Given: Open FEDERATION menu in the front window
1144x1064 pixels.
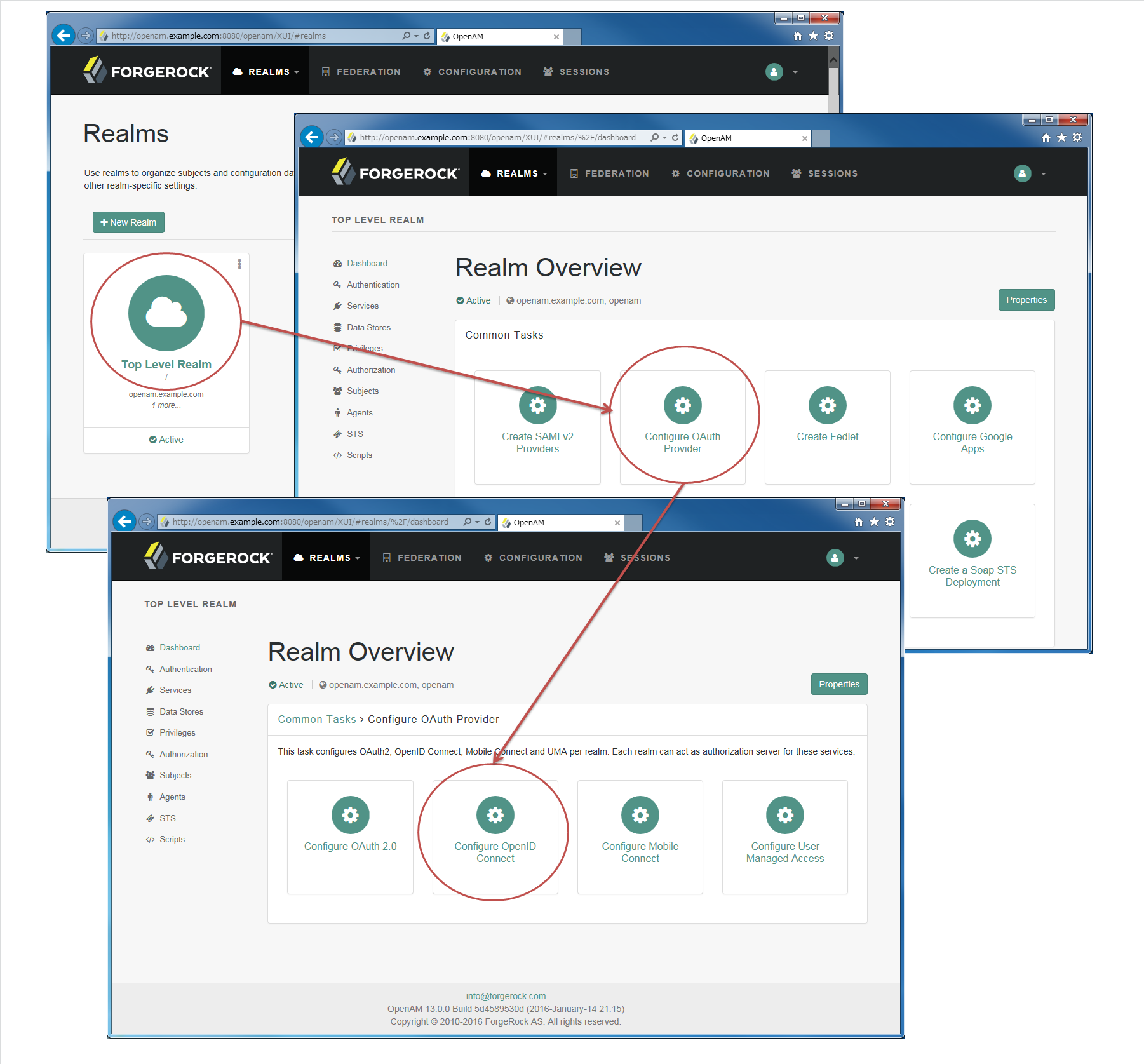Looking at the screenshot, I should pyautogui.click(x=422, y=558).
